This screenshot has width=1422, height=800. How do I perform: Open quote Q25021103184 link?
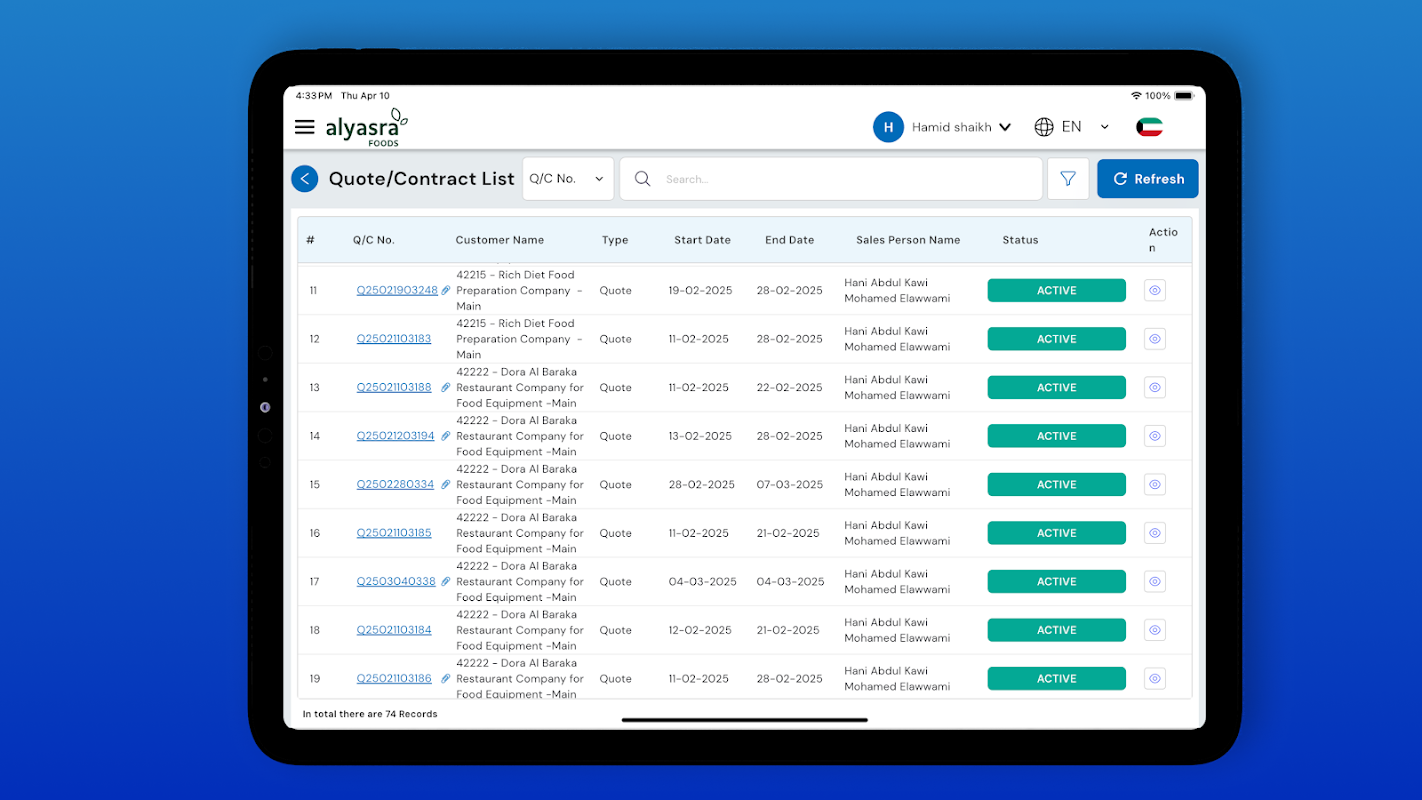394,630
